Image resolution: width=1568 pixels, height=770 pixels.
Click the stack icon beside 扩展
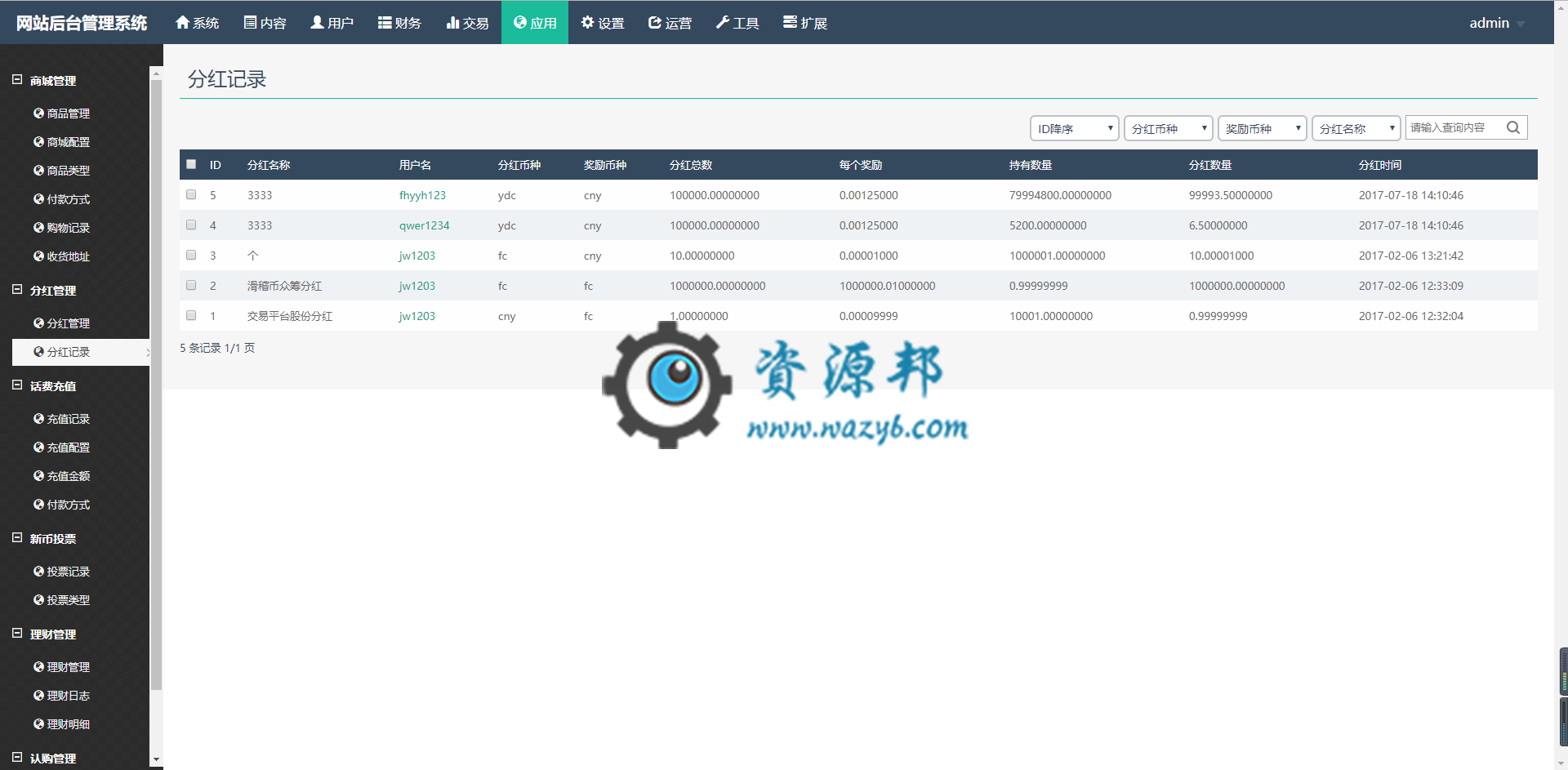tap(790, 22)
